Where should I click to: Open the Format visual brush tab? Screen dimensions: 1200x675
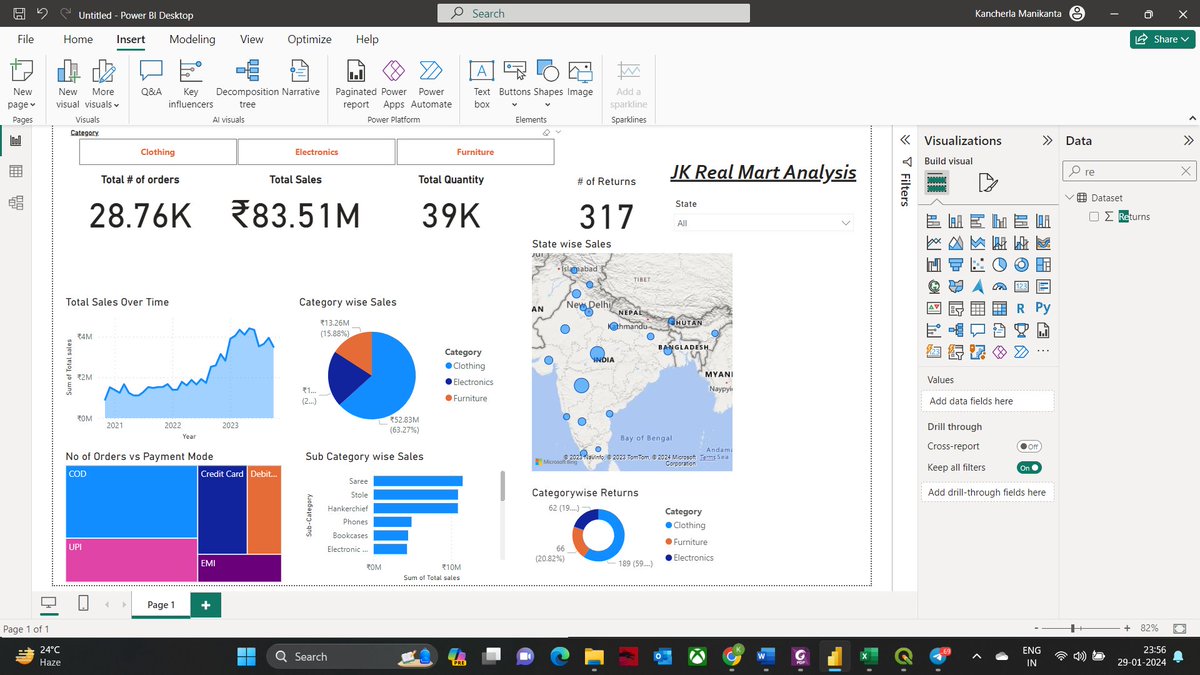tap(987, 182)
